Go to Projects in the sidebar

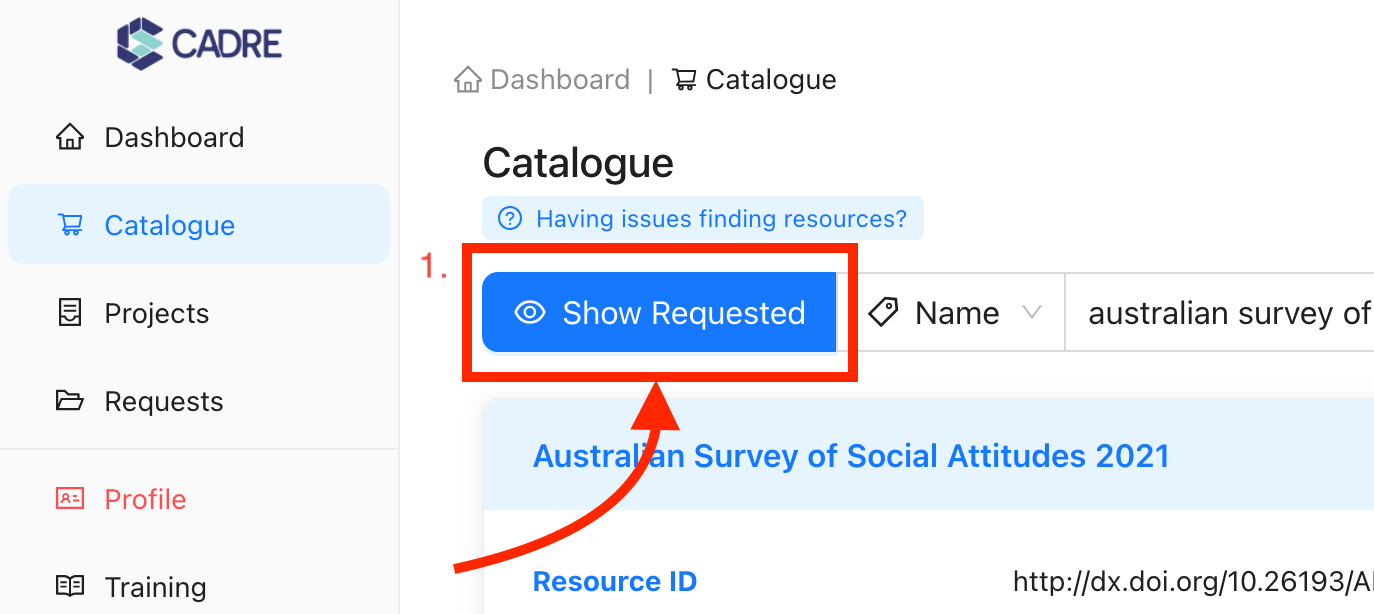(x=157, y=313)
